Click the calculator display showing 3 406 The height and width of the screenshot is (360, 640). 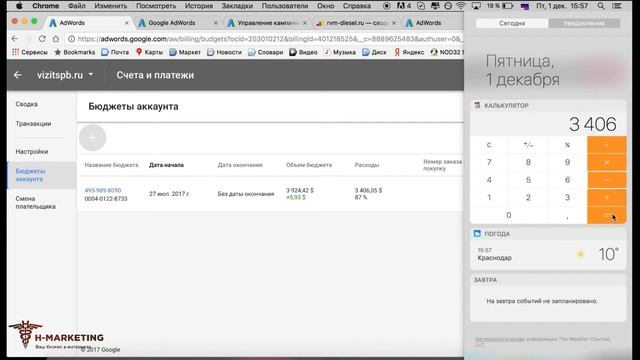point(548,124)
